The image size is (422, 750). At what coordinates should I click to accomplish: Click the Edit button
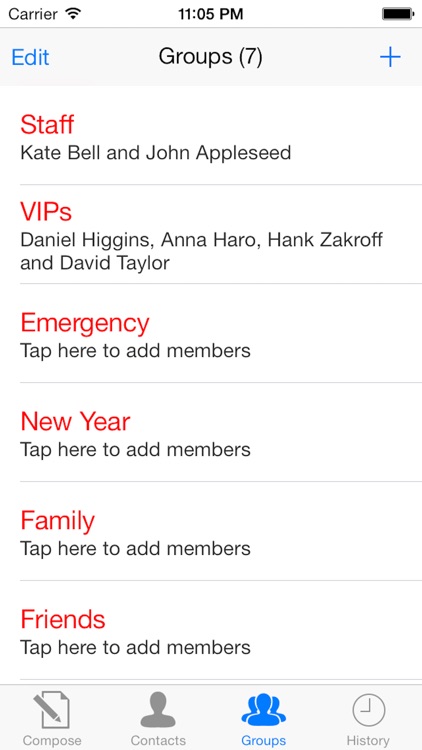pyautogui.click(x=30, y=57)
